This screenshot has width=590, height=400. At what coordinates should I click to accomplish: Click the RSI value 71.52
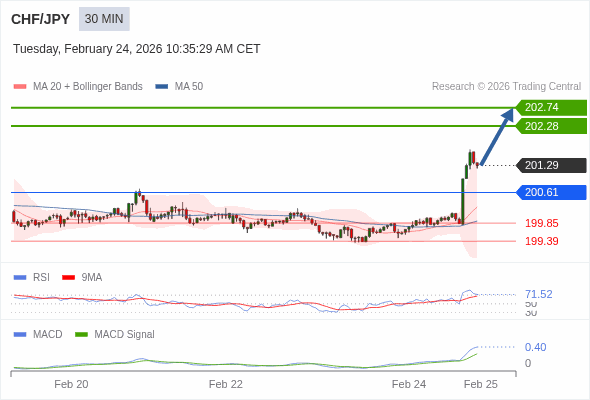pos(539,294)
